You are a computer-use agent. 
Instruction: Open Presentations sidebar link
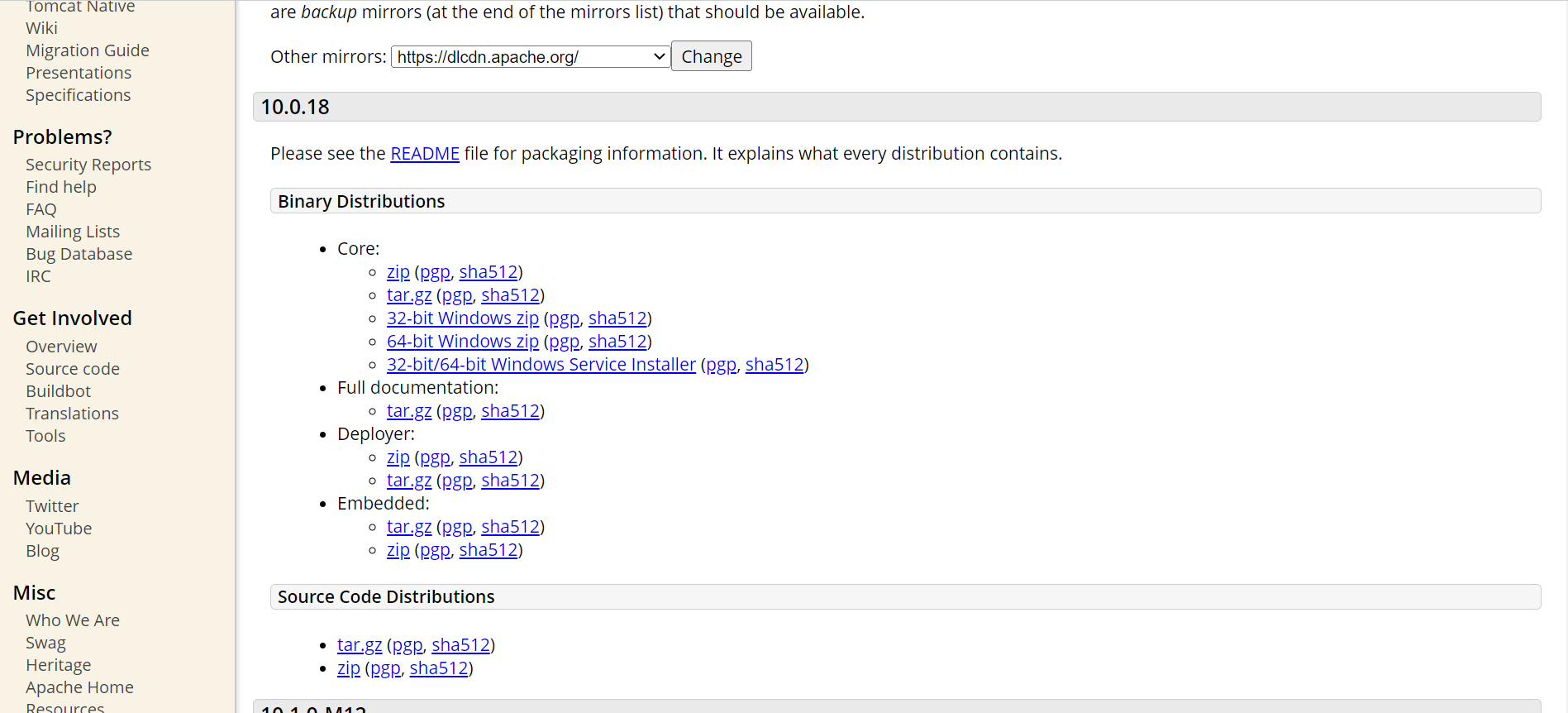coord(79,73)
